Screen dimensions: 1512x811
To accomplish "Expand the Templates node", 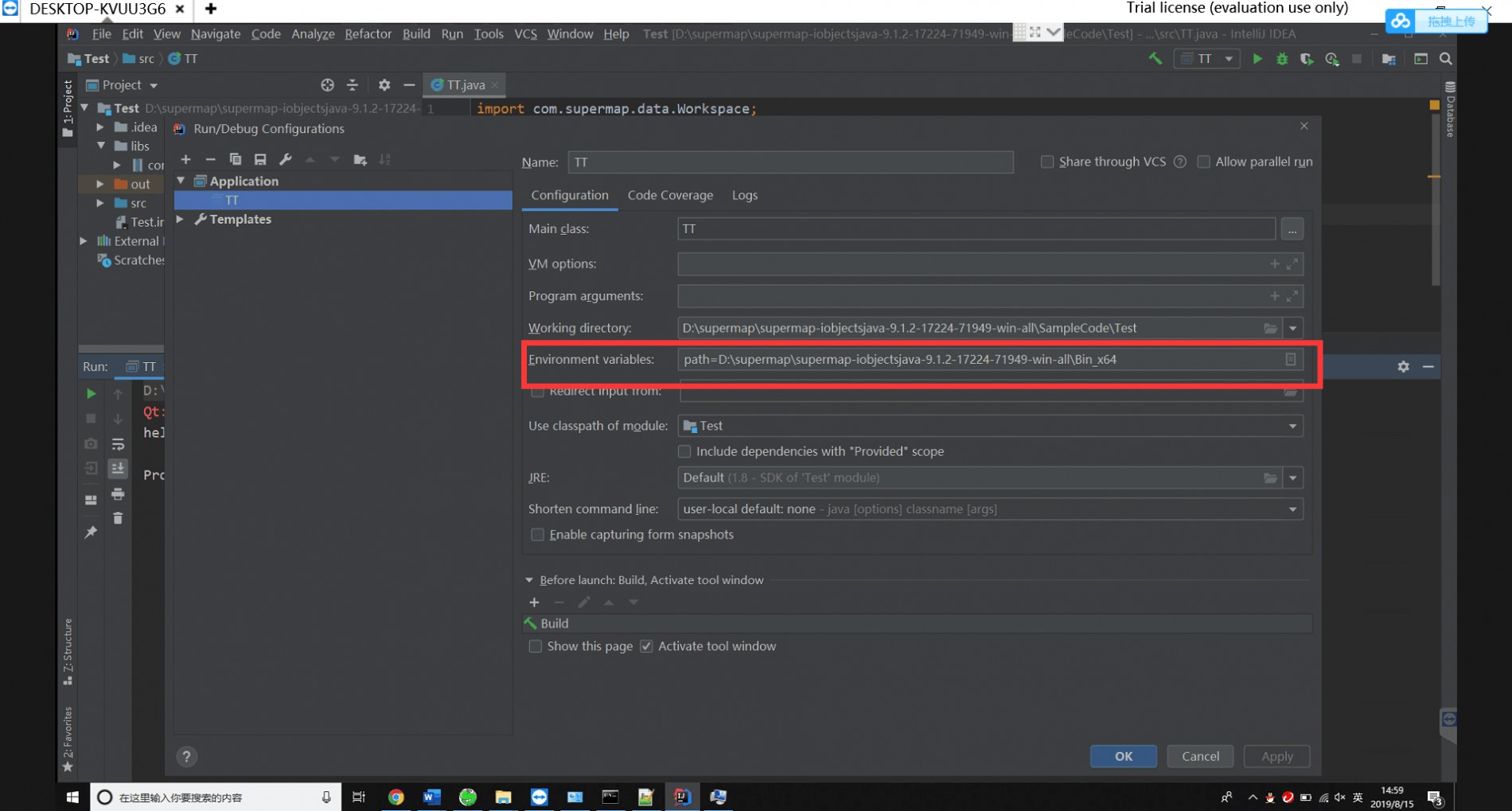I will [181, 219].
